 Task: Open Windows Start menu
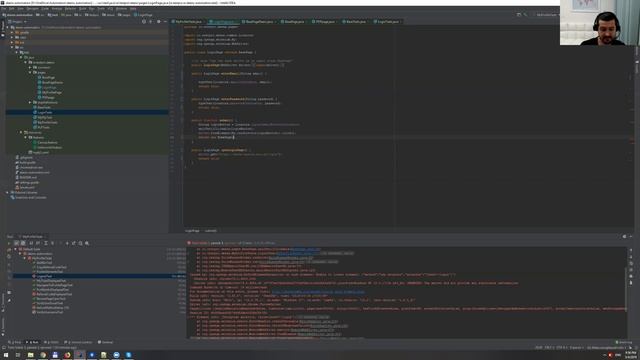point(6,355)
